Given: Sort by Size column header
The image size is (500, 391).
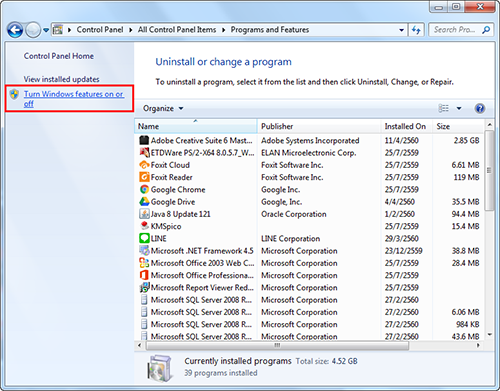Looking at the screenshot, I should click(458, 126).
